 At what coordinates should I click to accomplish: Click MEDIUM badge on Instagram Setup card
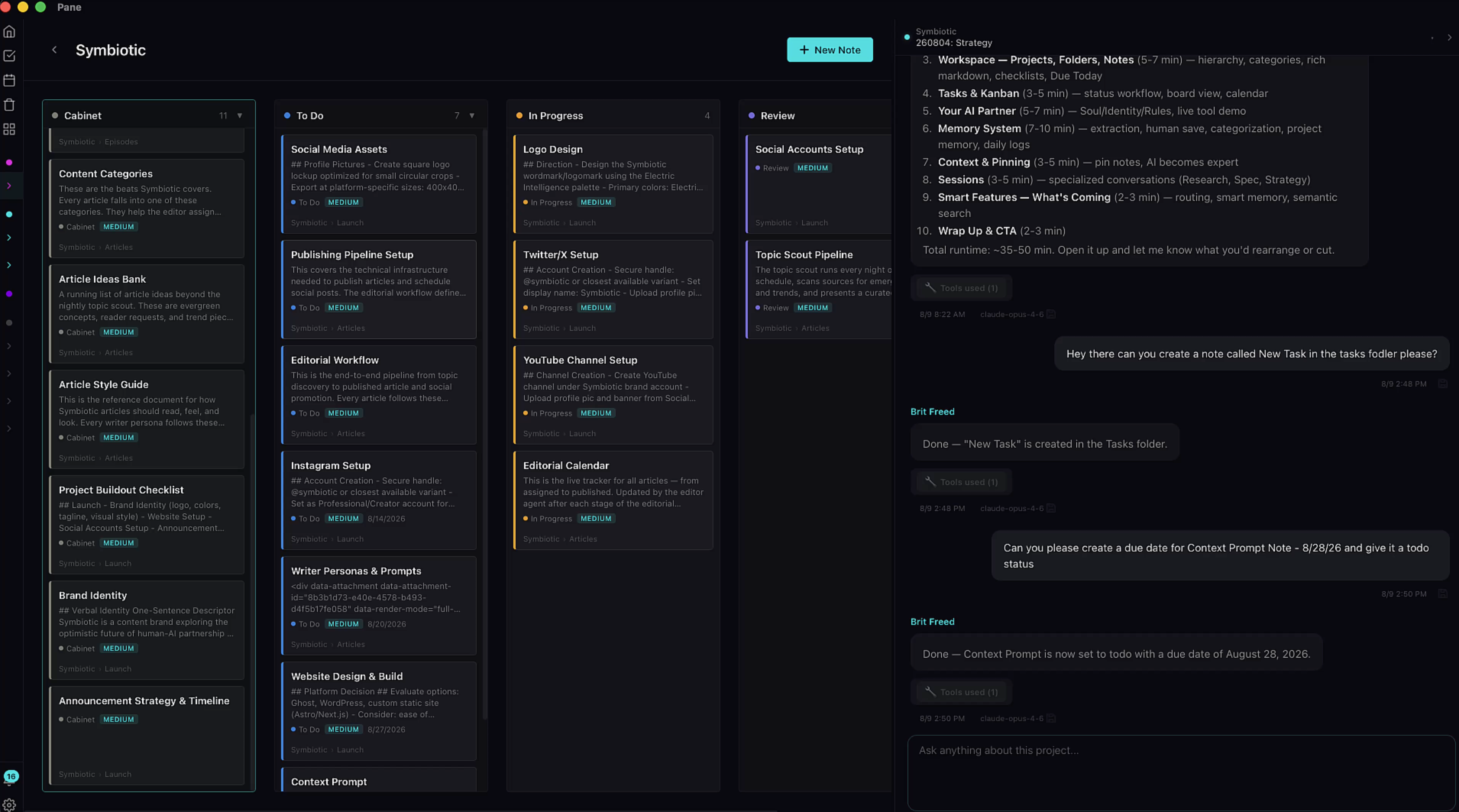(x=344, y=519)
